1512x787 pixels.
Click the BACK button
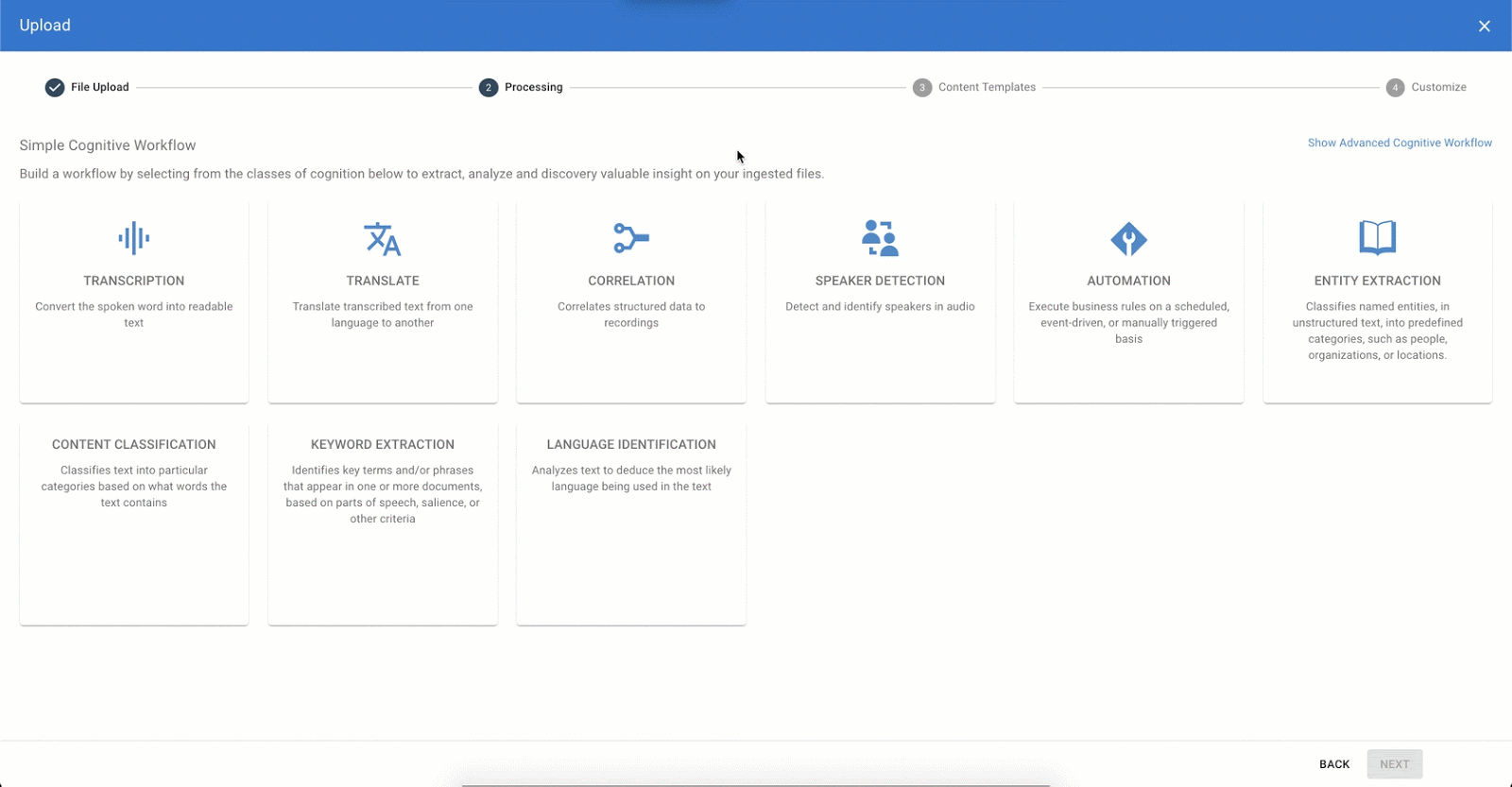pyautogui.click(x=1334, y=764)
